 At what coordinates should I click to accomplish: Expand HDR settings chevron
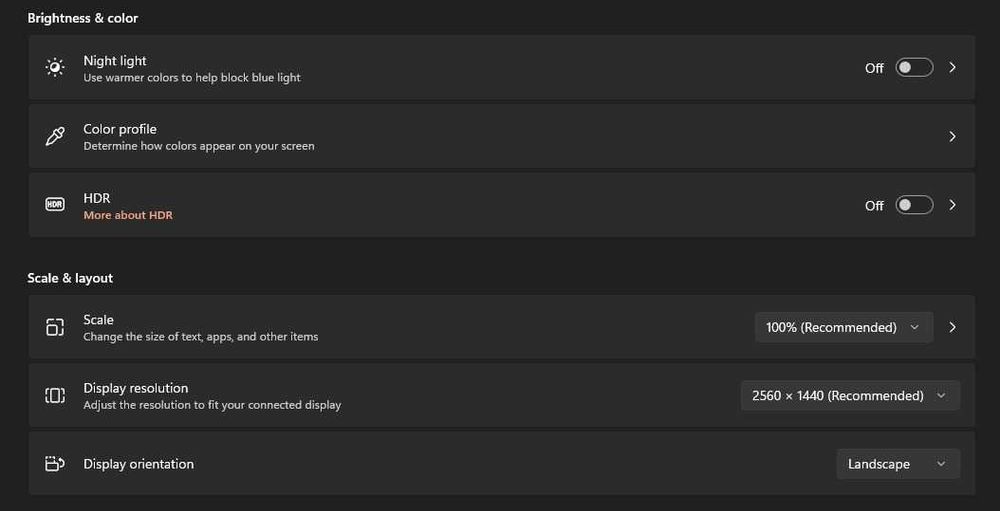(952, 205)
